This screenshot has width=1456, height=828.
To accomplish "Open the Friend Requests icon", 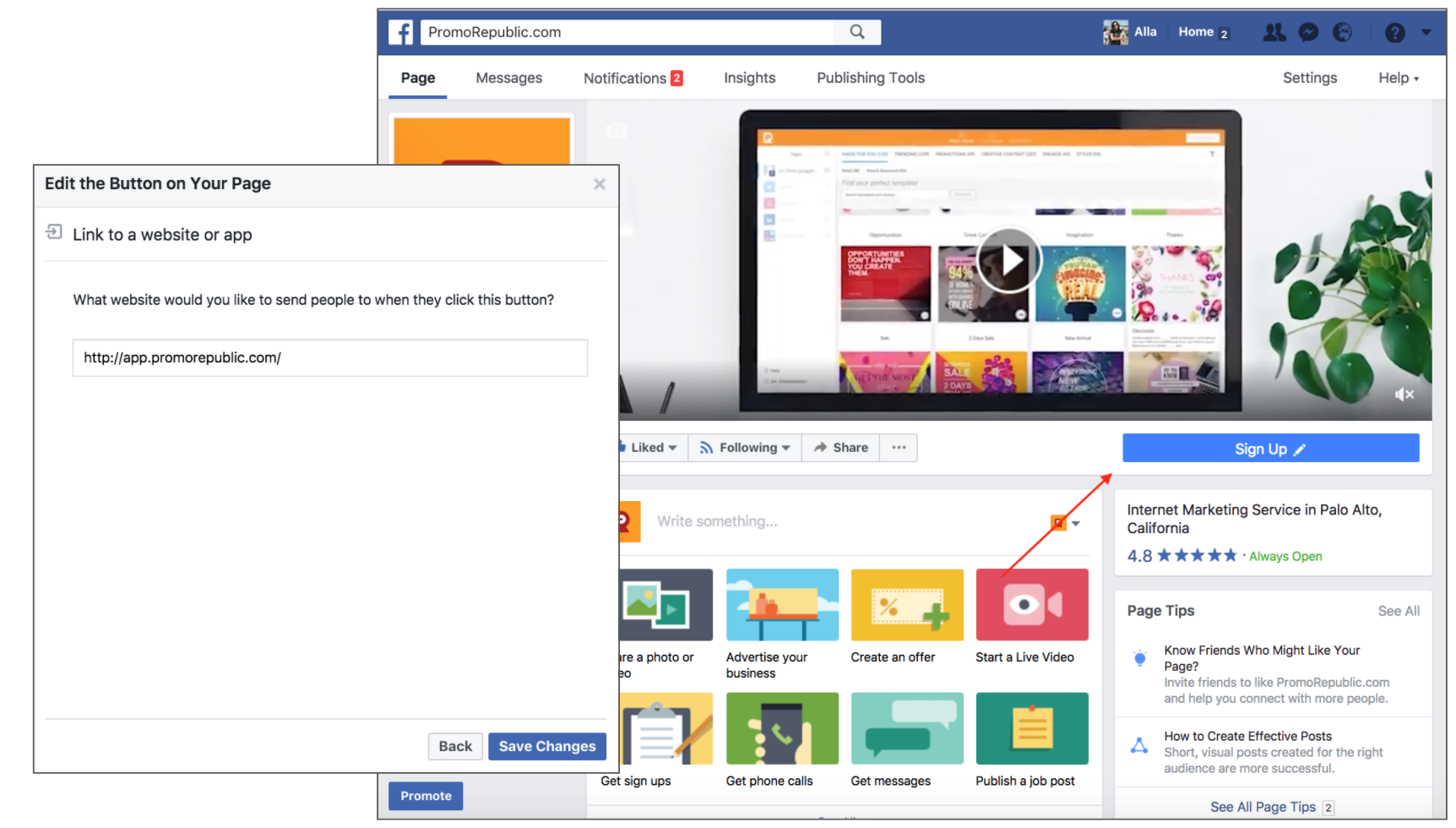I will tap(1274, 32).
